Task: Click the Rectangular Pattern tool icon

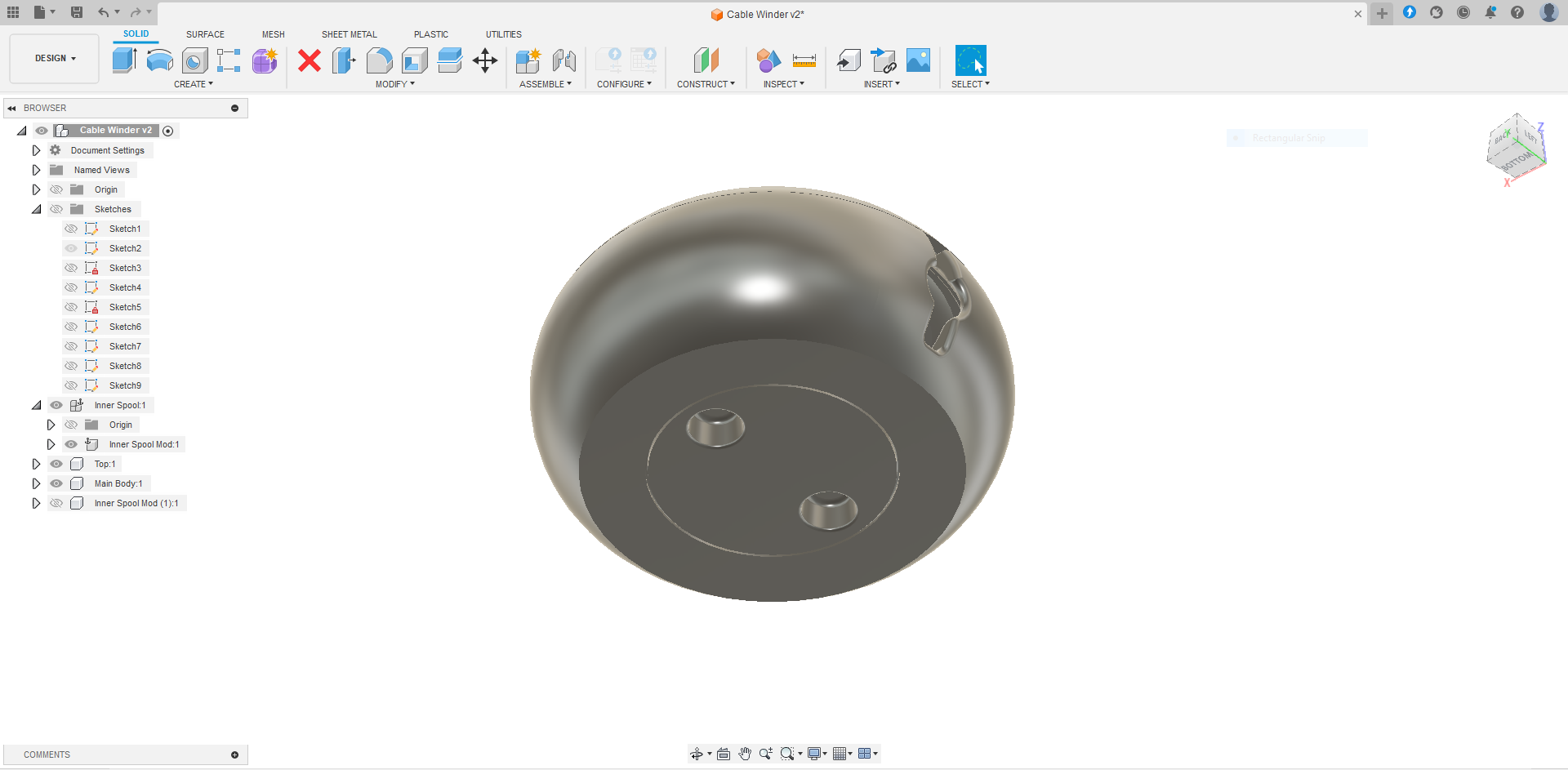Action: pos(229,60)
